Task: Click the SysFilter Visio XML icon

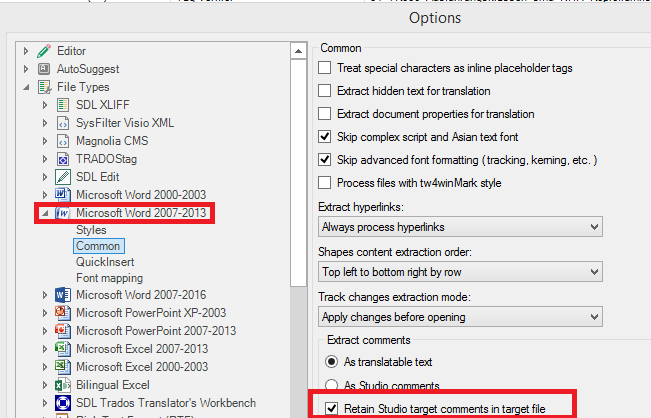Action: (63, 123)
